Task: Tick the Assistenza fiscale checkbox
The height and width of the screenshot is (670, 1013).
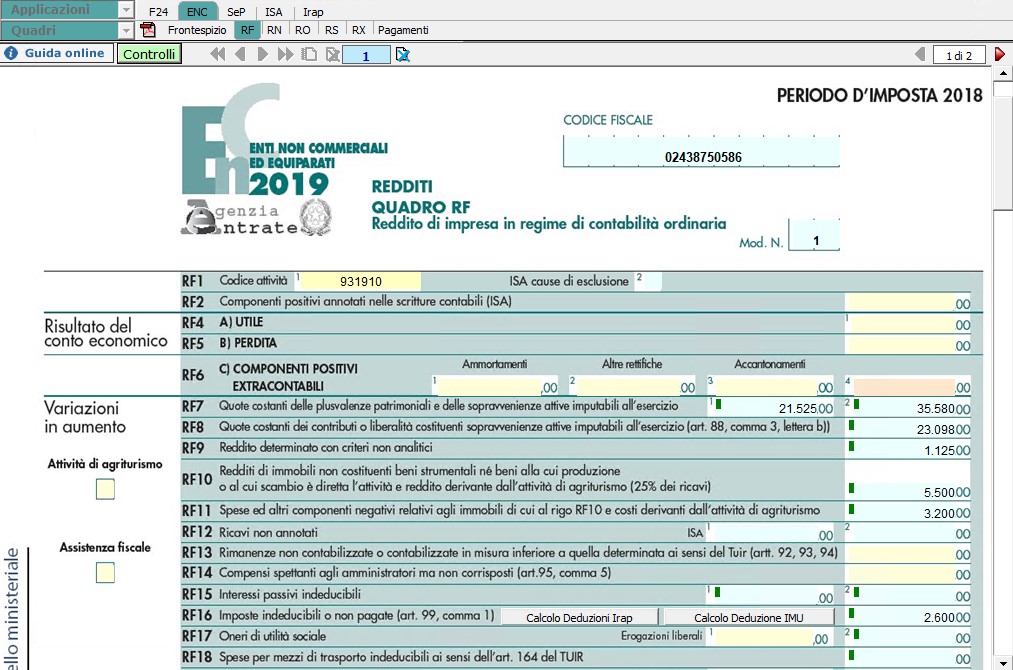Action: pyautogui.click(x=105, y=572)
